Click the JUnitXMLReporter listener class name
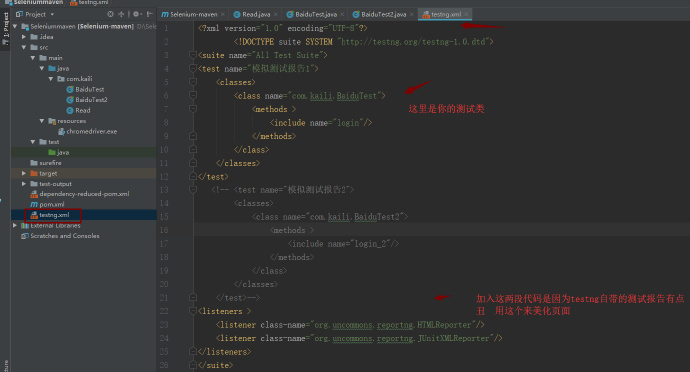 tap(402, 338)
